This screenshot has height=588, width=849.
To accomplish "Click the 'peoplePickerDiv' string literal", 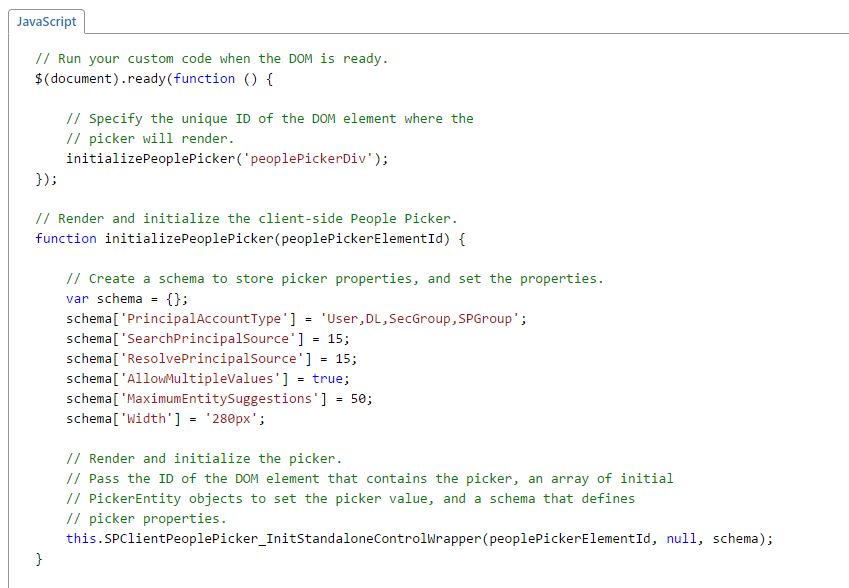I will pyautogui.click(x=309, y=158).
